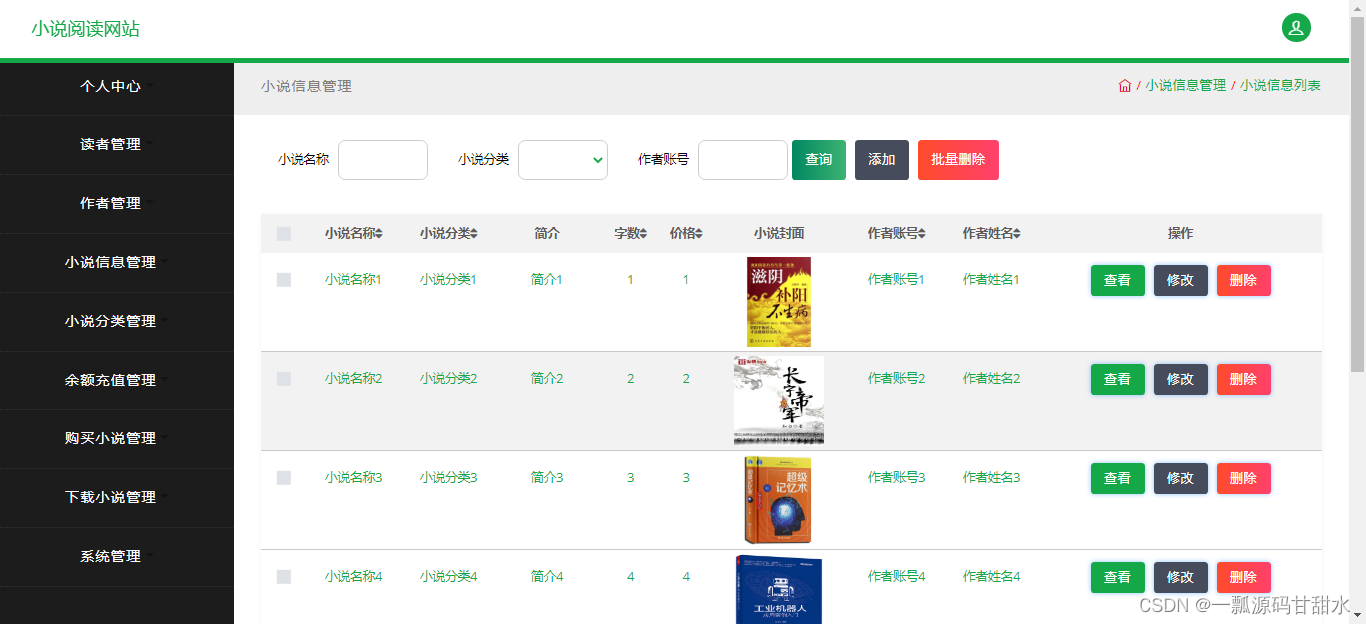
Task: Edit 小说名称3 with 修改 button
Action: click(1180, 478)
